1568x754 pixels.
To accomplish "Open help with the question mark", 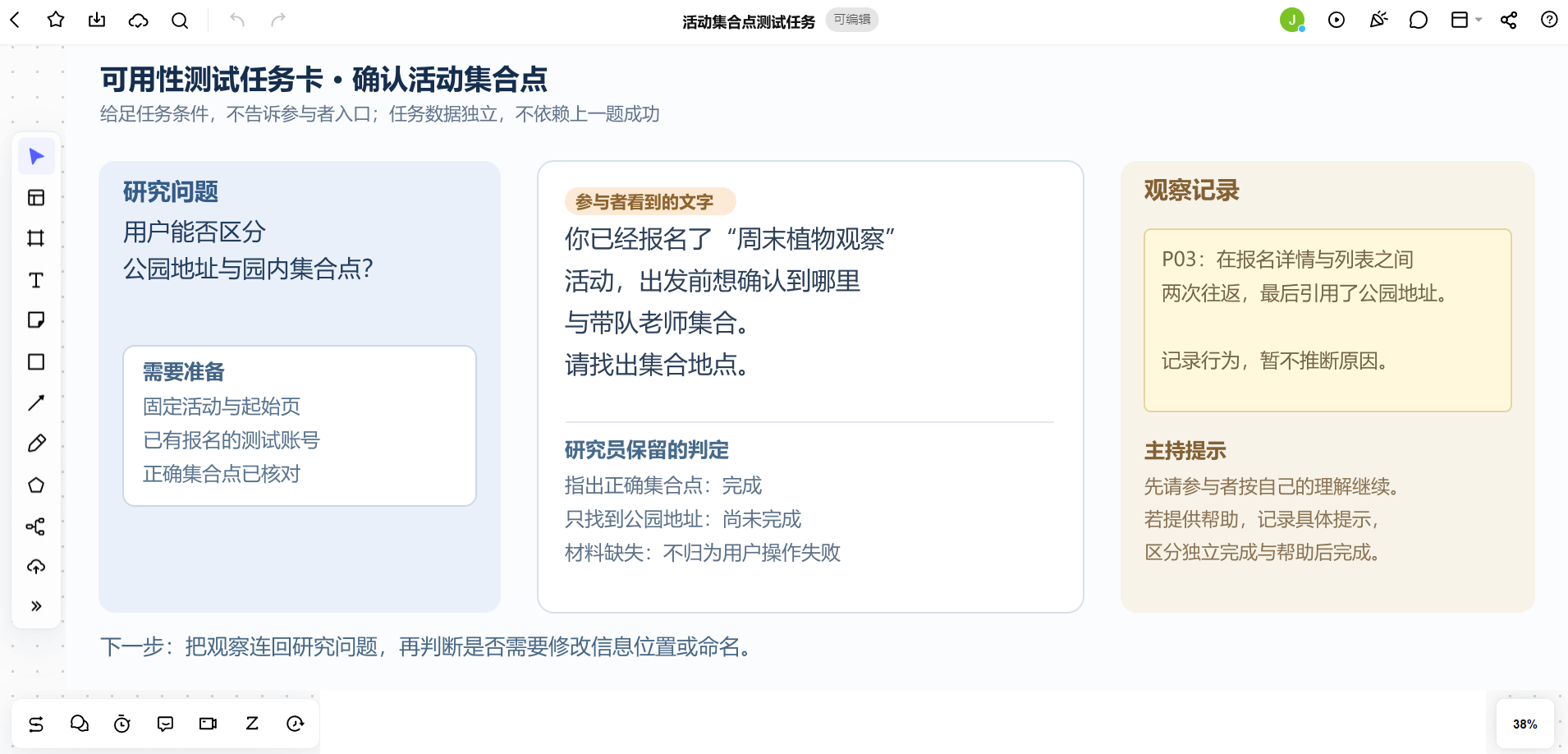I will pos(1549,20).
